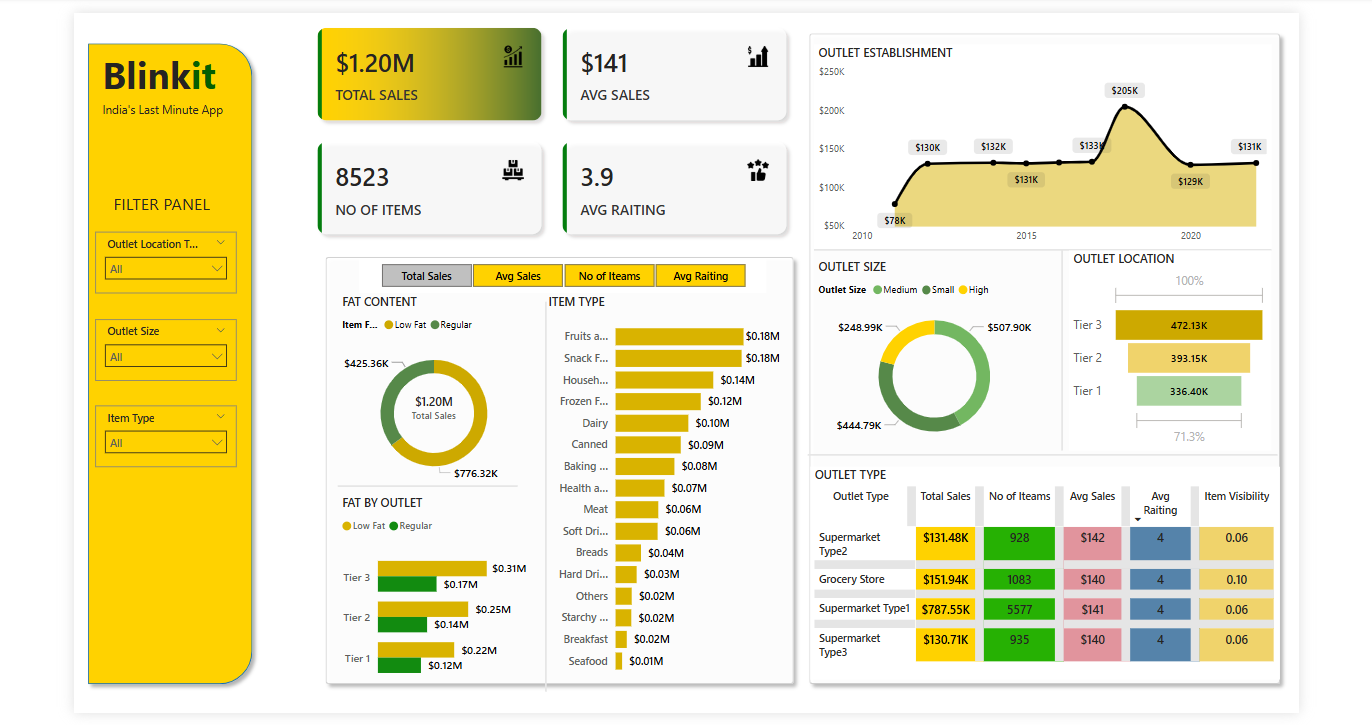Image resolution: width=1372 pixels, height=725 pixels.
Task: Click the Fruits item type bar
Action: click(x=679, y=336)
